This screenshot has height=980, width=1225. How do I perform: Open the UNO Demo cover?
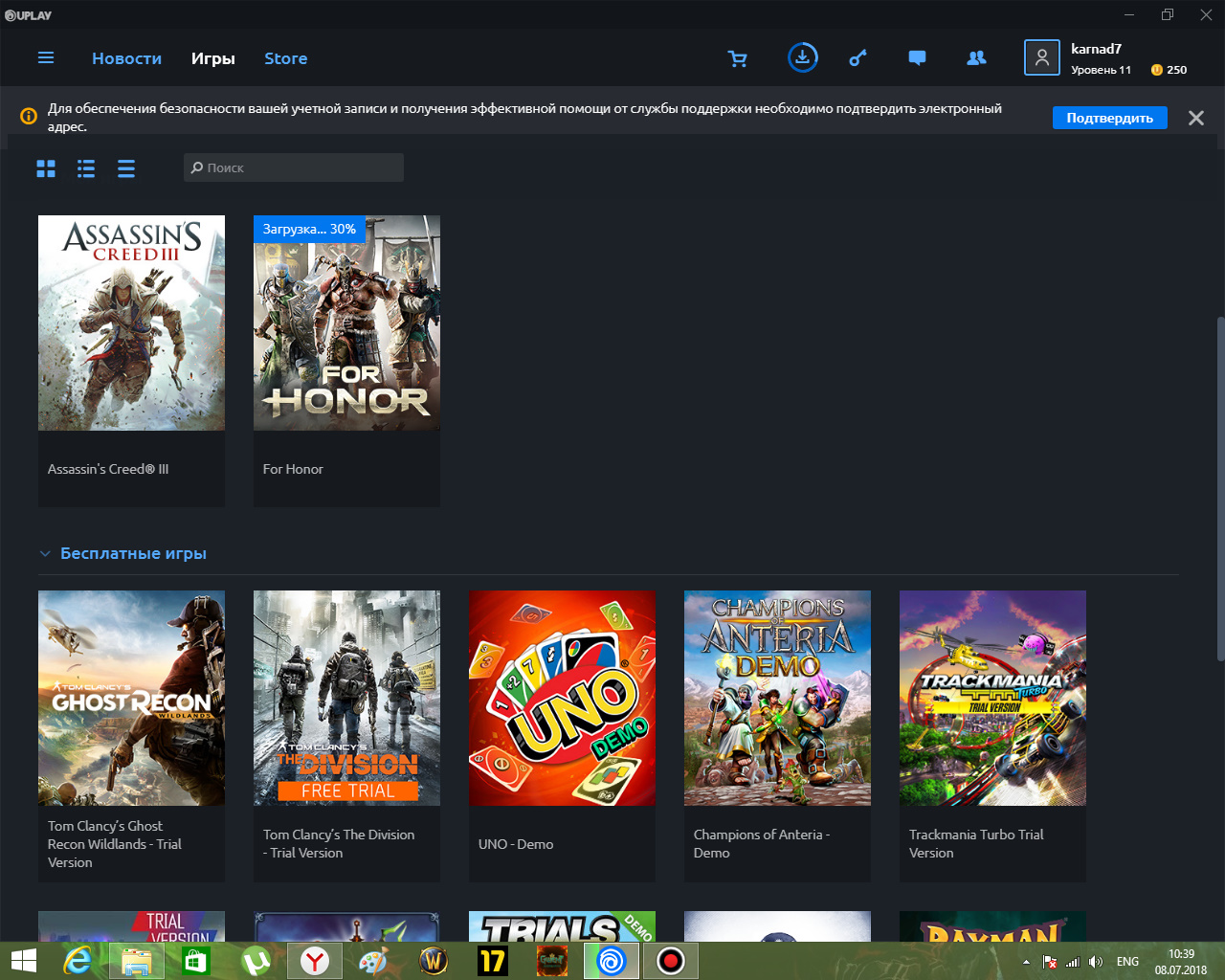562,698
